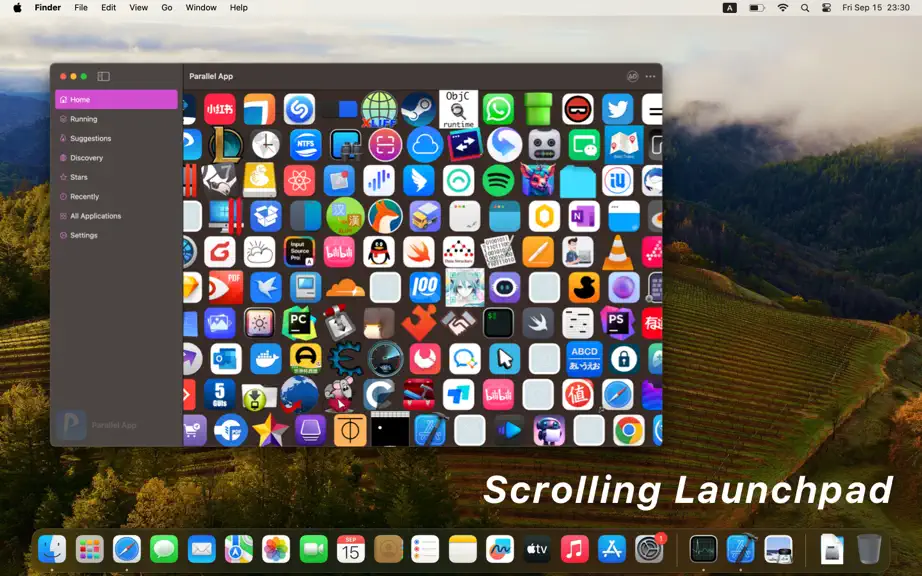Open the anime girl portrait app icon
The width and height of the screenshot is (922, 576).
point(465,287)
